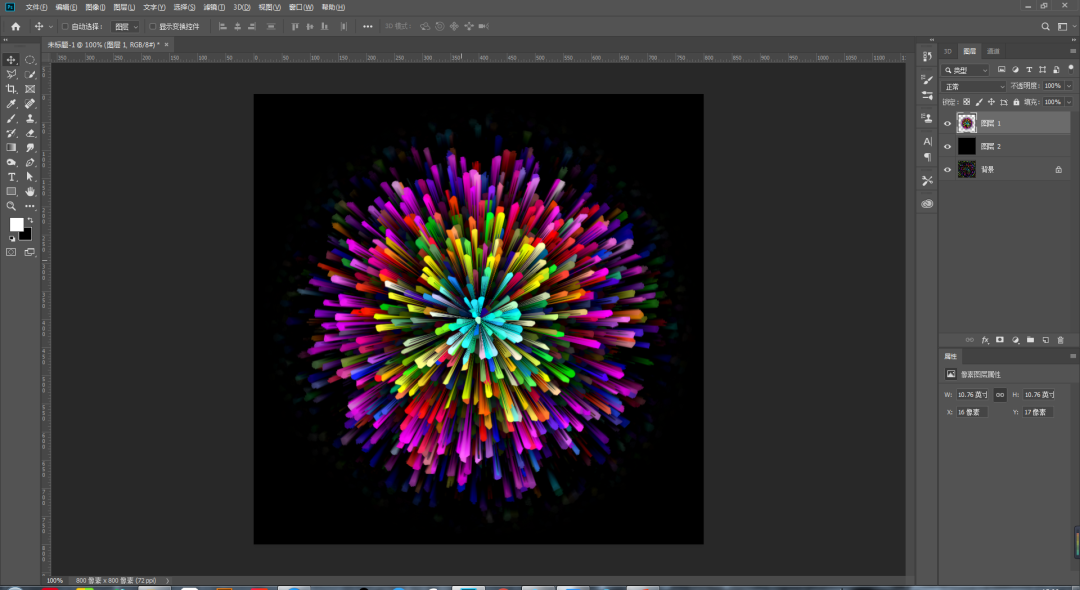This screenshot has height=590, width=1080.
Task: Open the Layers panel flyout menu
Action: tap(1072, 51)
